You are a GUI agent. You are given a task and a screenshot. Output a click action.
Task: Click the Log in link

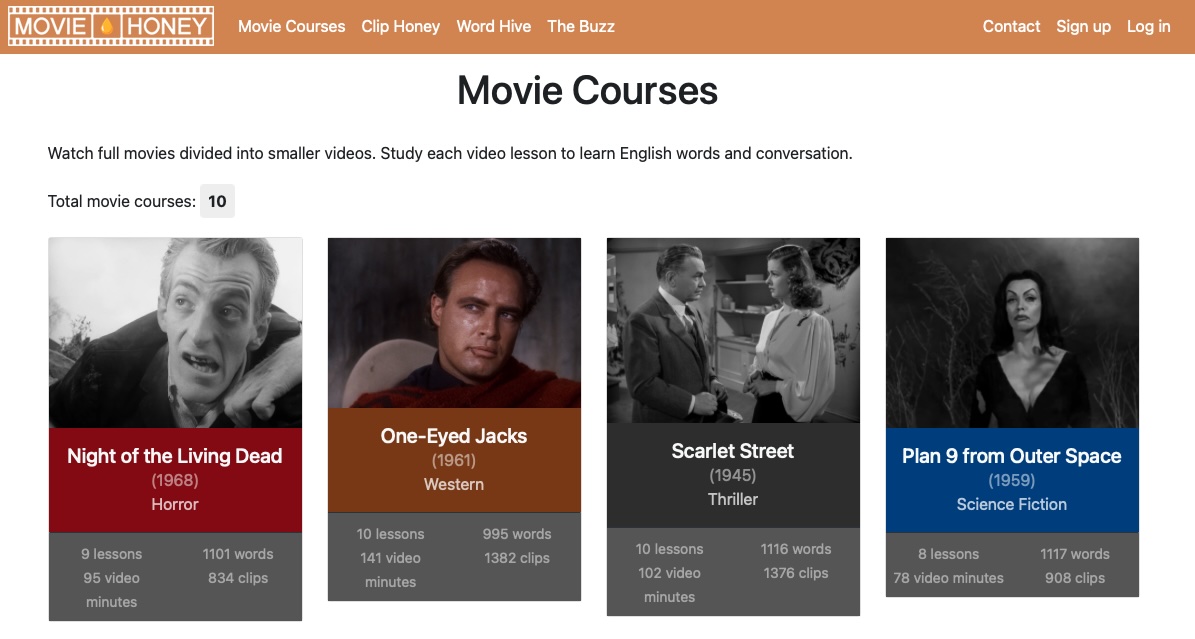(1148, 26)
